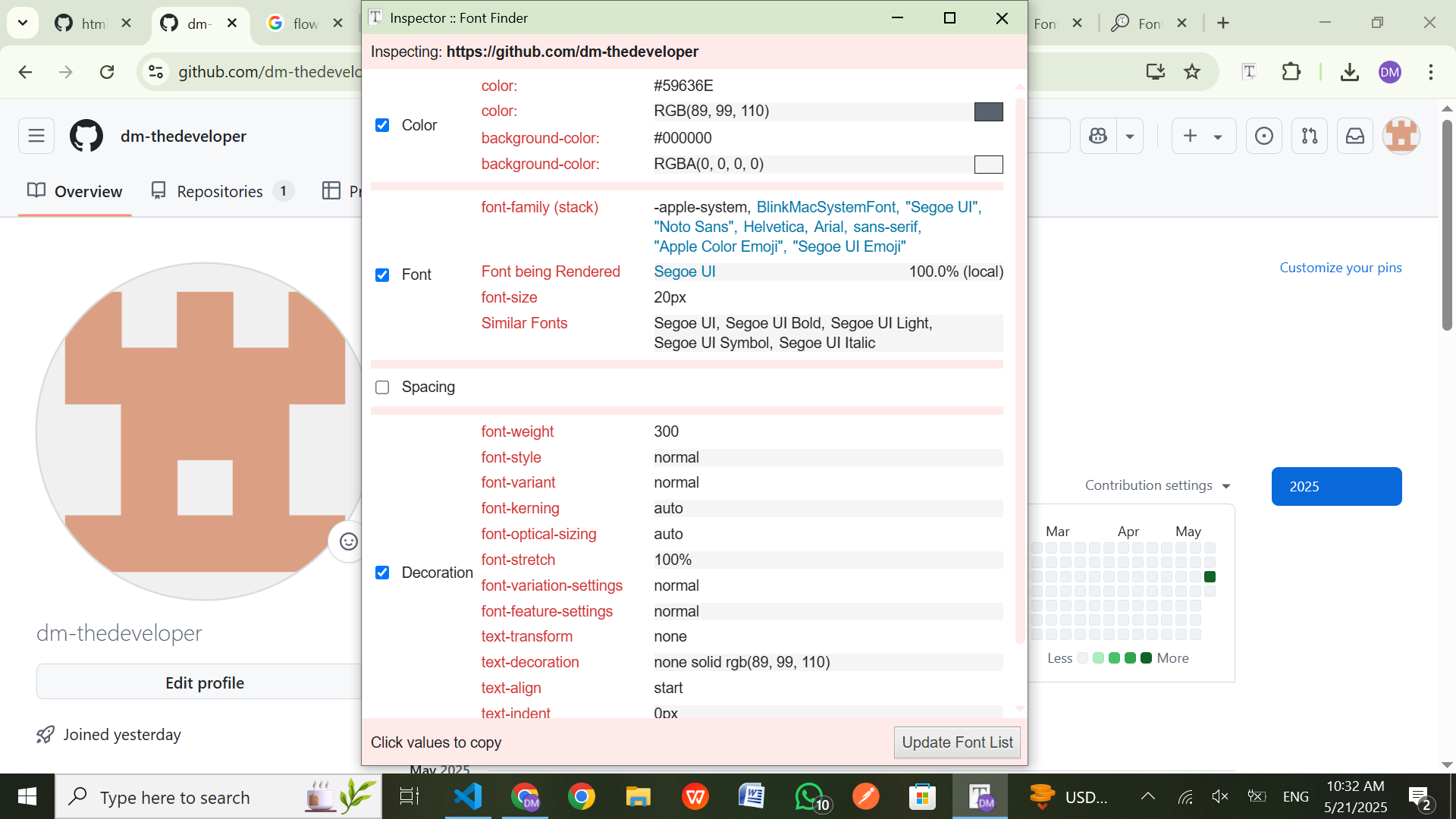Expand the create new plus dropdown
1456x819 pixels.
1203,136
